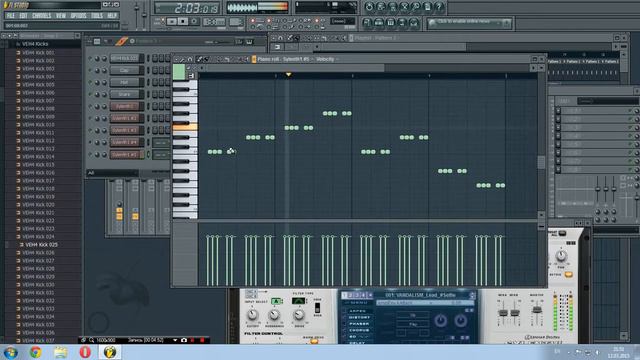Open the piano roll options menu arrow
The image size is (640, 360).
pyautogui.click(x=177, y=60)
